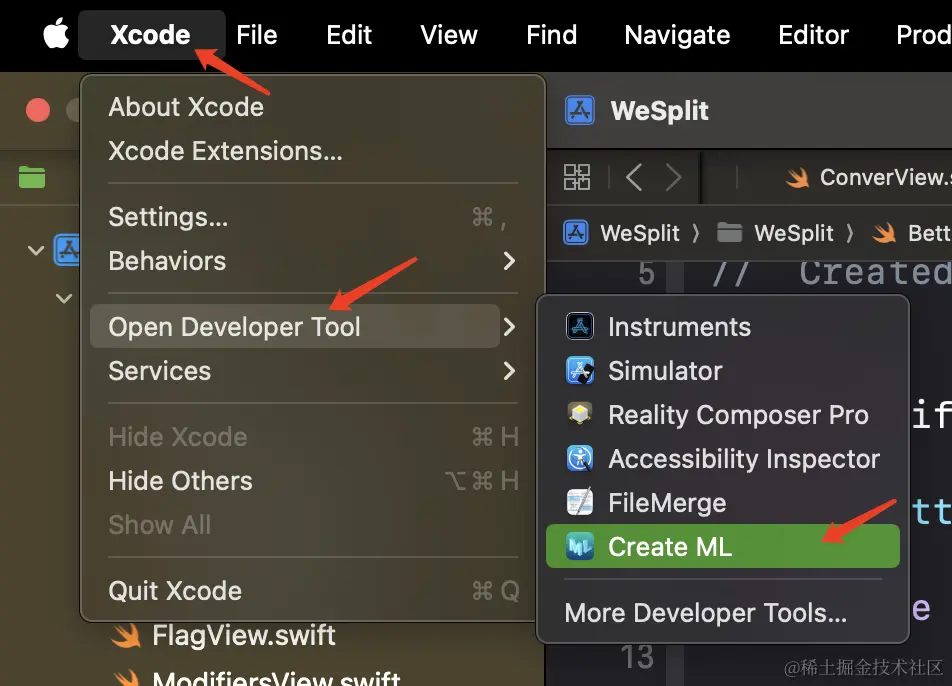Go back with the editor's left chevron
This screenshot has height=686, width=952.
[633, 178]
